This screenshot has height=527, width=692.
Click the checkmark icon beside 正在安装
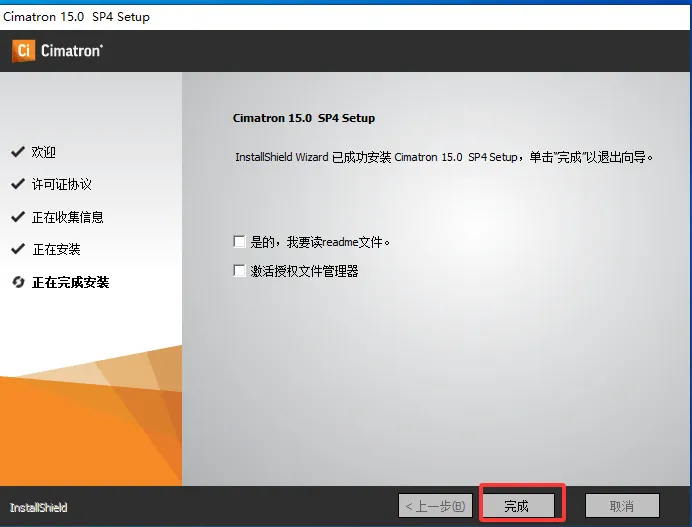[x=18, y=249]
